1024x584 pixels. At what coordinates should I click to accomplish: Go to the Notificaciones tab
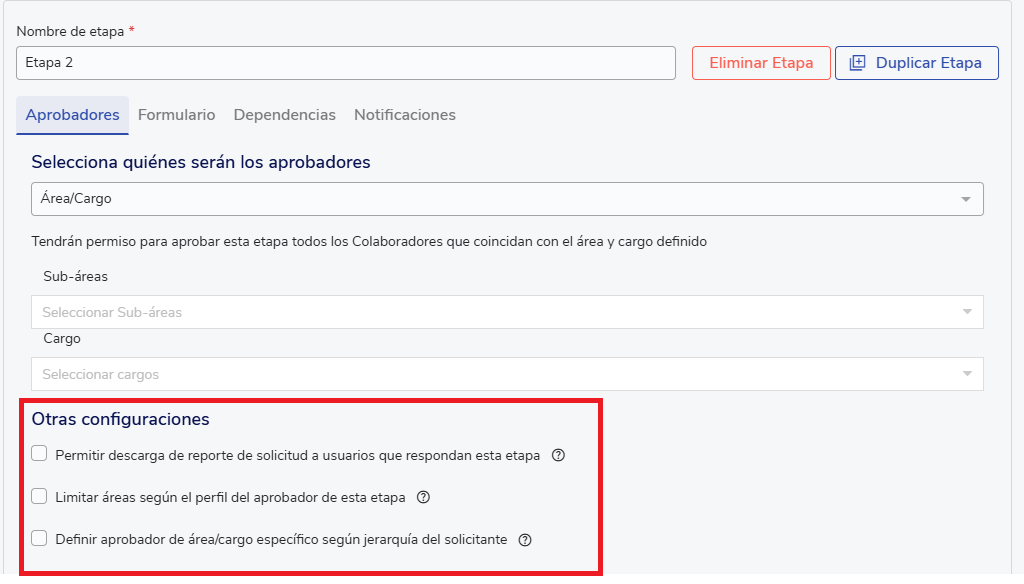point(404,115)
